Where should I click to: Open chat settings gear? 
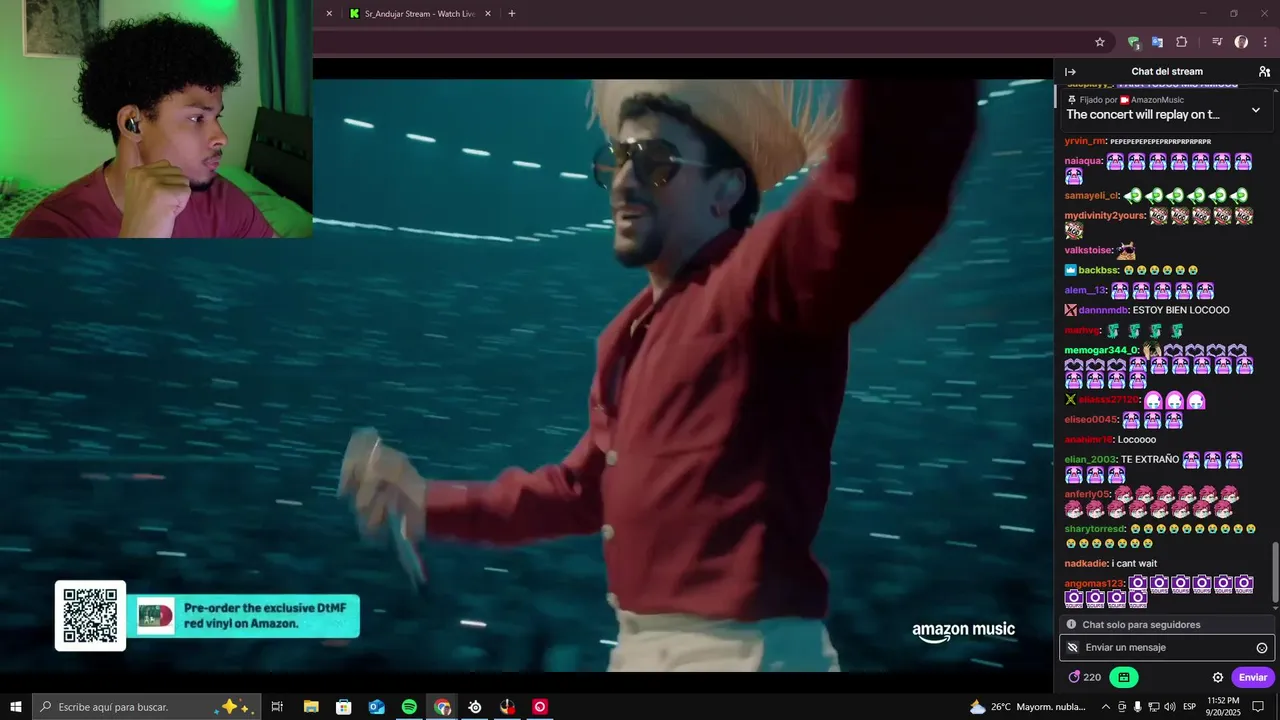click(x=1218, y=677)
